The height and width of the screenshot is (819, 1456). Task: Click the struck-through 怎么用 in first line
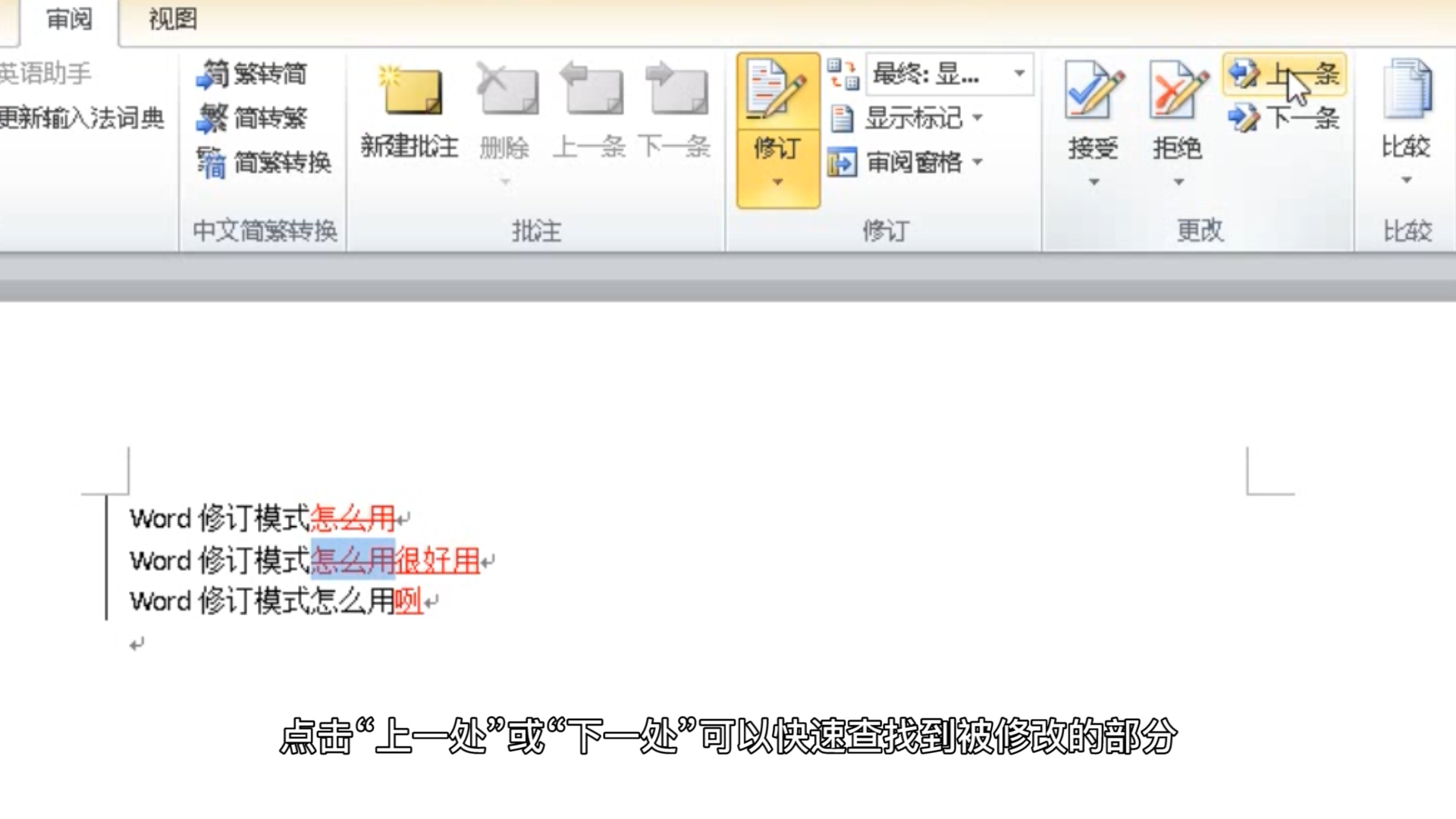[x=353, y=519]
